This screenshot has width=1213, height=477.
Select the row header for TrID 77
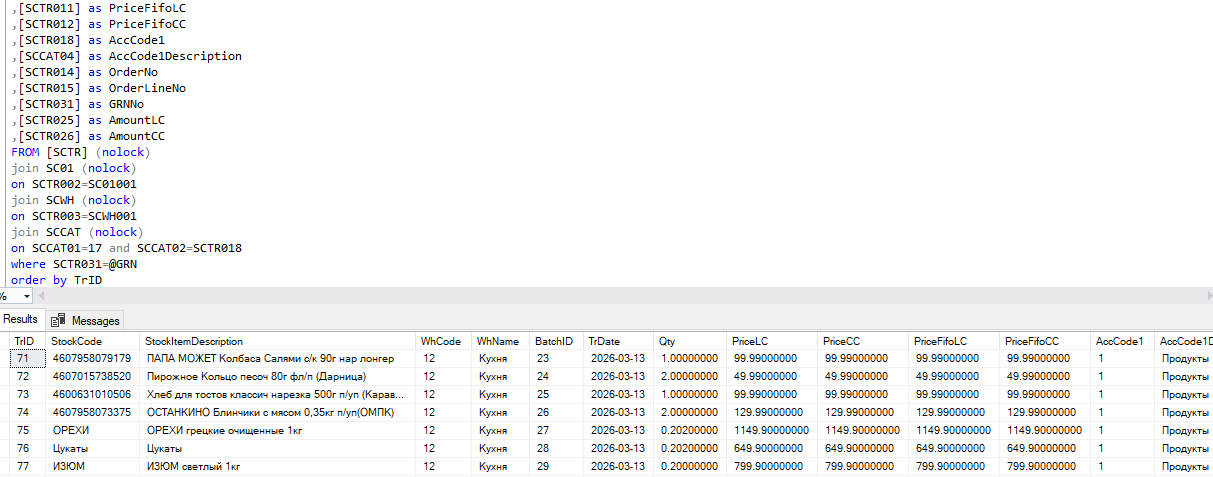click(5, 466)
